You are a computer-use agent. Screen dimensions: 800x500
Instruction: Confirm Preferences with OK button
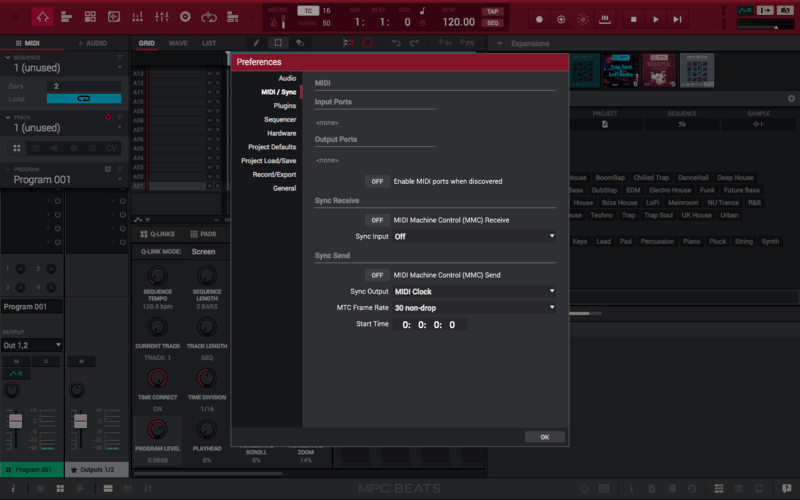pyautogui.click(x=545, y=437)
